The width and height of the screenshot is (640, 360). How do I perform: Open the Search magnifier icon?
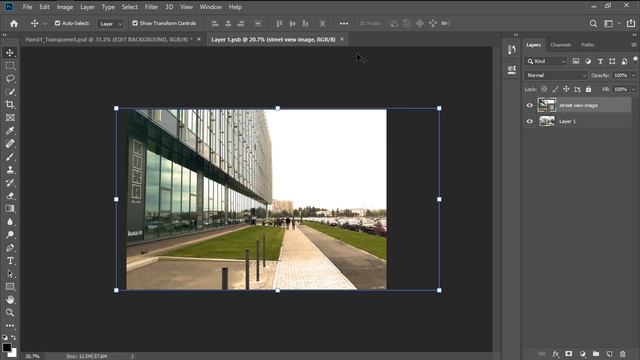click(593, 24)
